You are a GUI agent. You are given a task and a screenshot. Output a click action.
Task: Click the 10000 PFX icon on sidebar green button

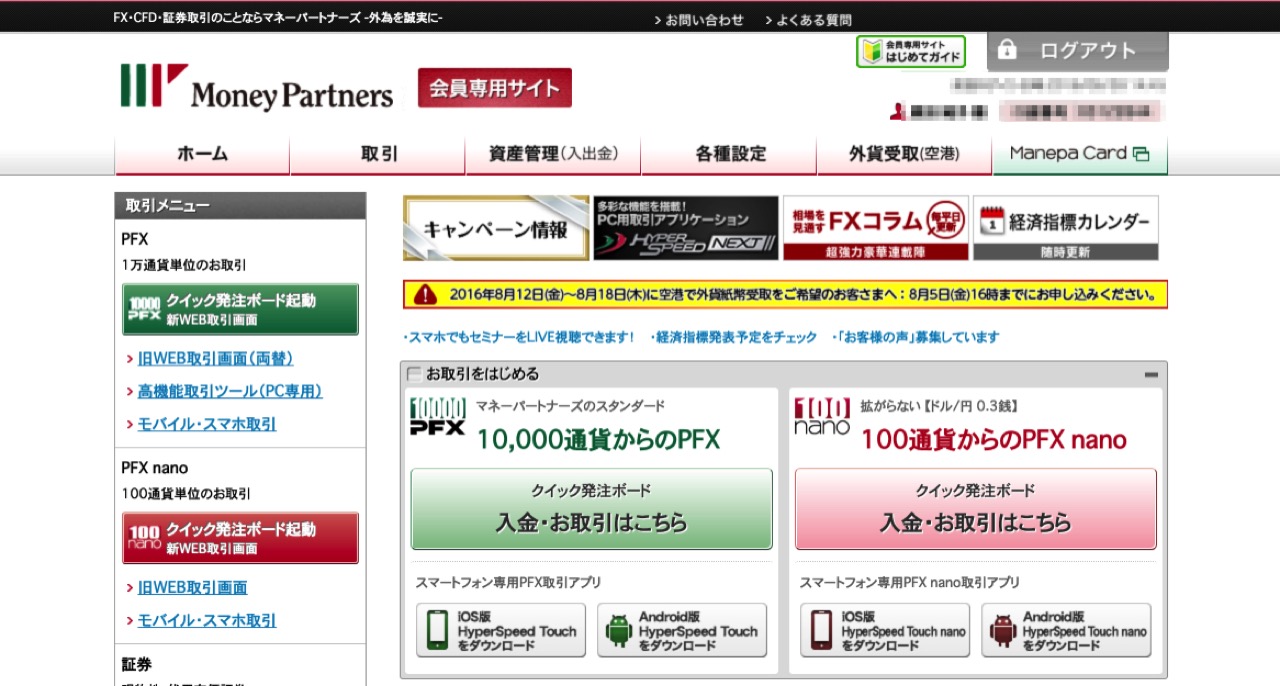click(x=145, y=309)
